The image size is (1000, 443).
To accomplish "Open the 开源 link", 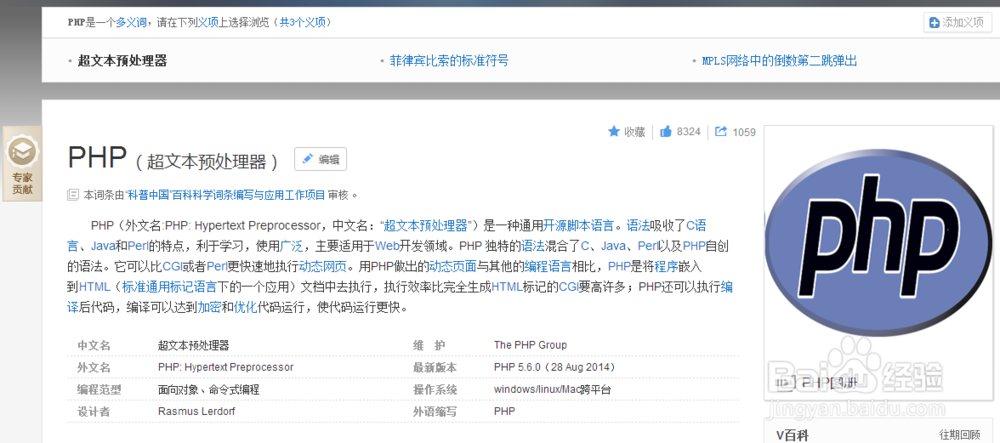I will click(x=554, y=225).
